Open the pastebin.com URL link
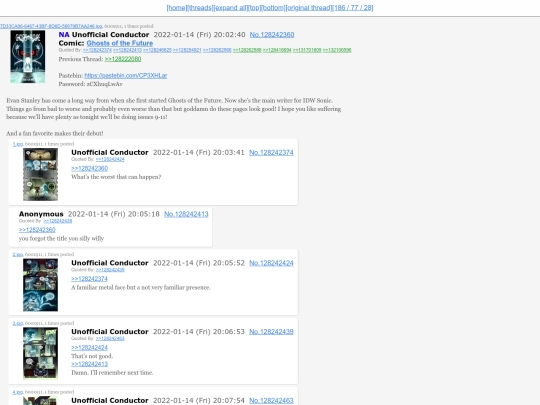 pyautogui.click(x=126, y=75)
